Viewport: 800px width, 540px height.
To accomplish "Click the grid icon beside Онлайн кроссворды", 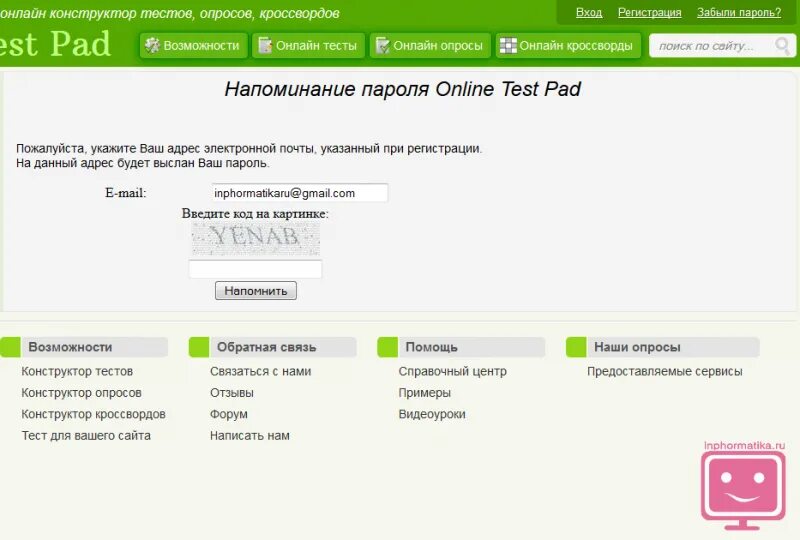I will pos(508,45).
